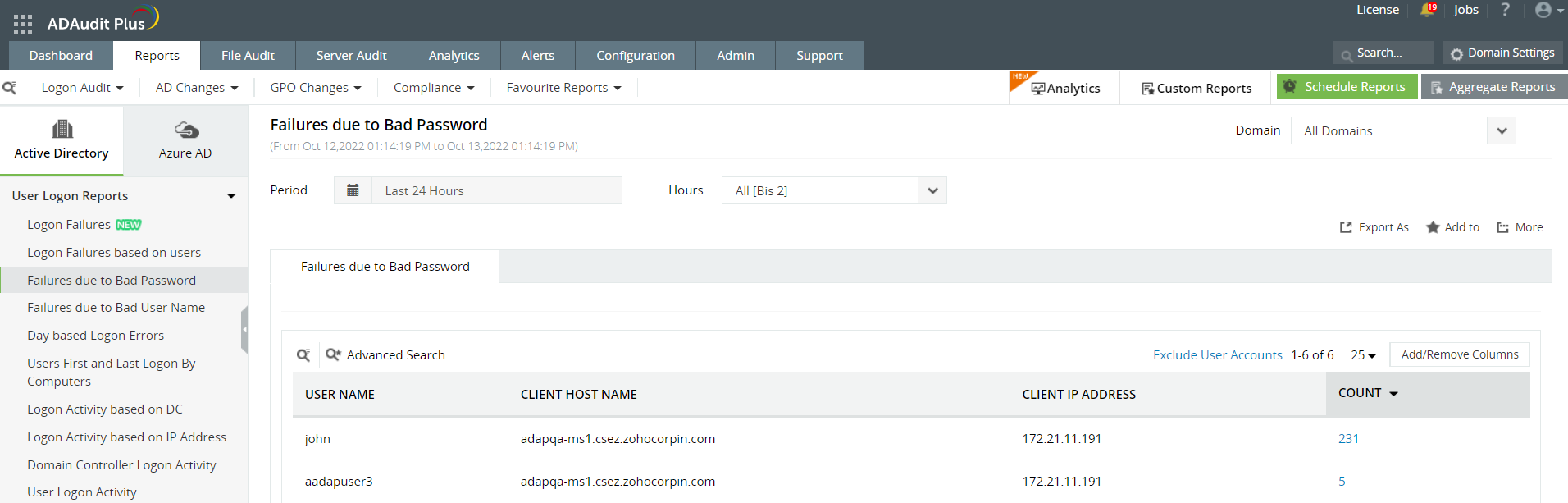Click the Schedule Reports button
The height and width of the screenshot is (503, 1568).
1347,87
